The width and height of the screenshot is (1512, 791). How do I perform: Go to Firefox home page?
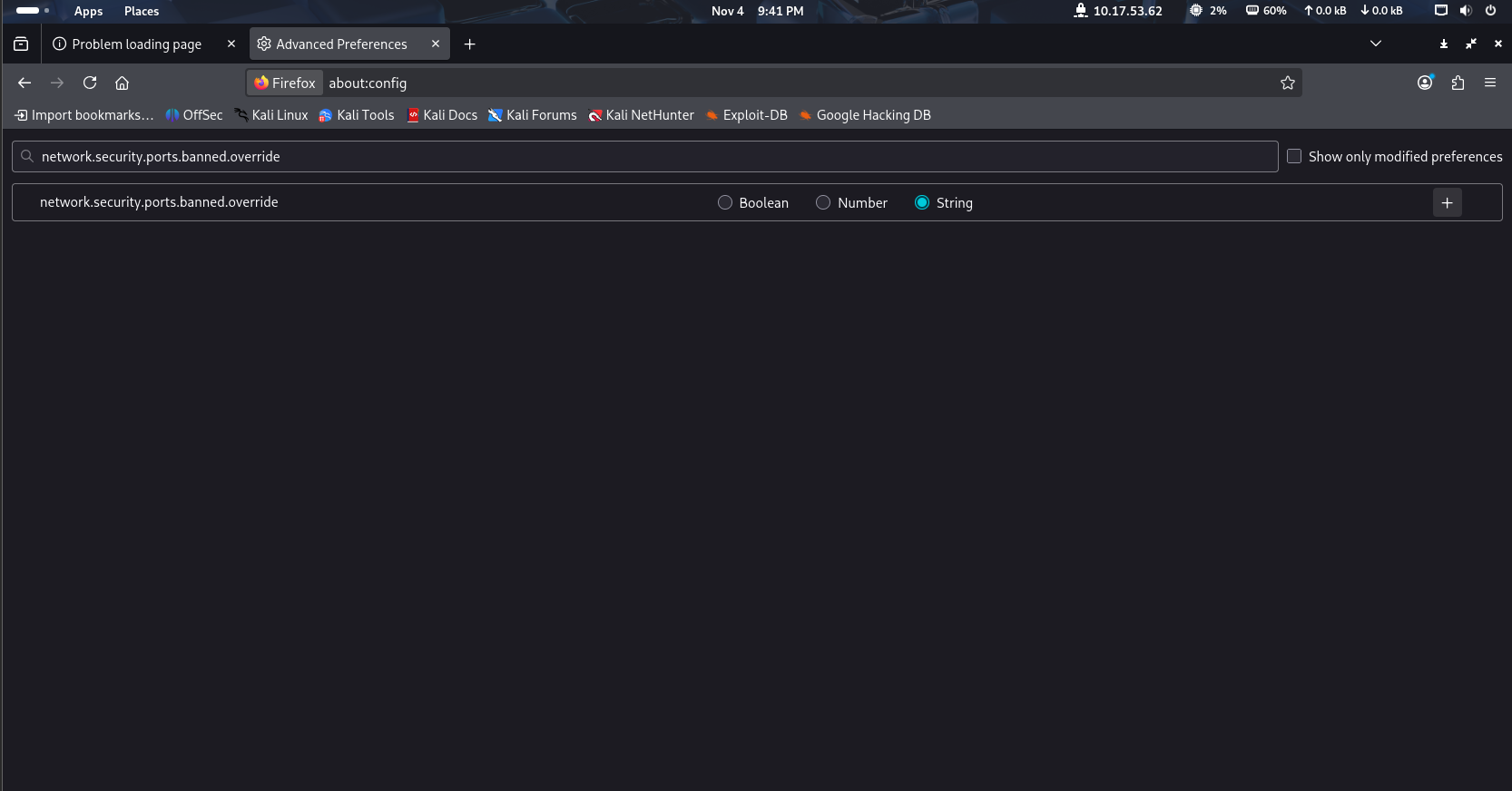point(122,83)
